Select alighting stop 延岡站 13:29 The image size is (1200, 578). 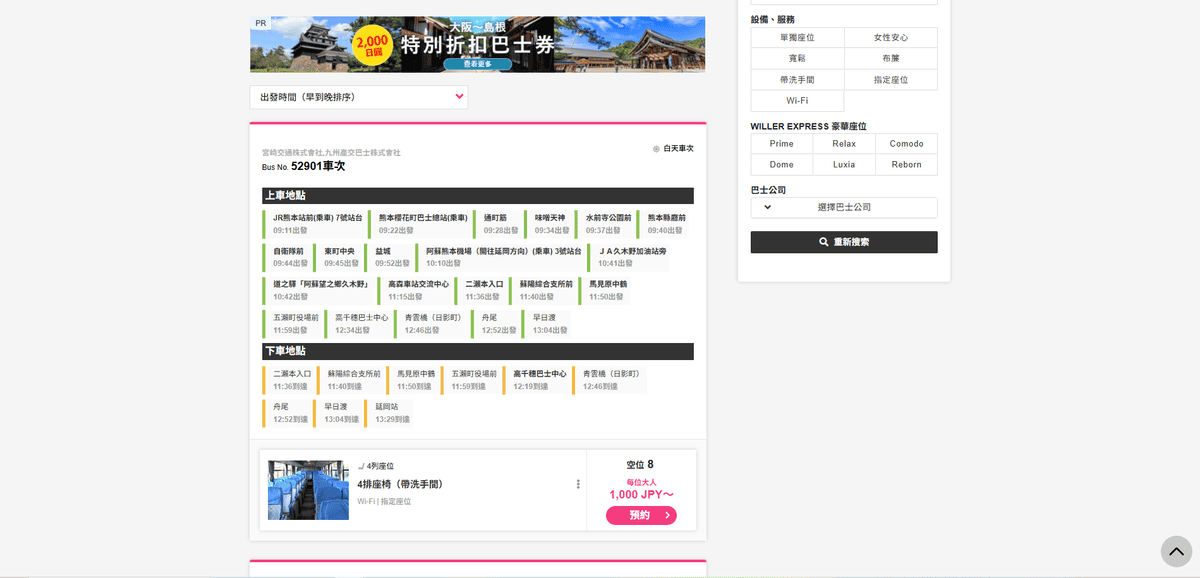390,412
